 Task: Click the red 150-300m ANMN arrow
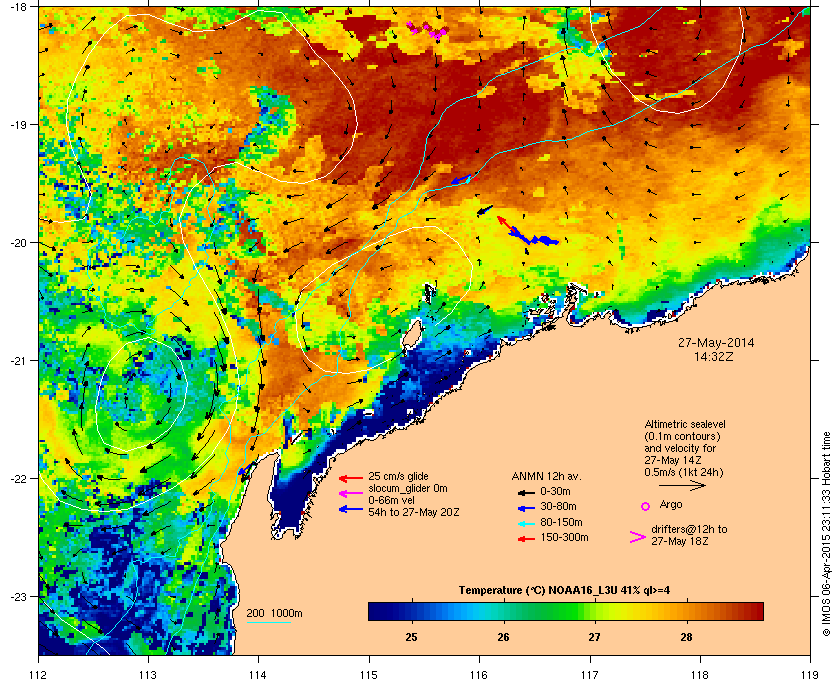pos(526,539)
